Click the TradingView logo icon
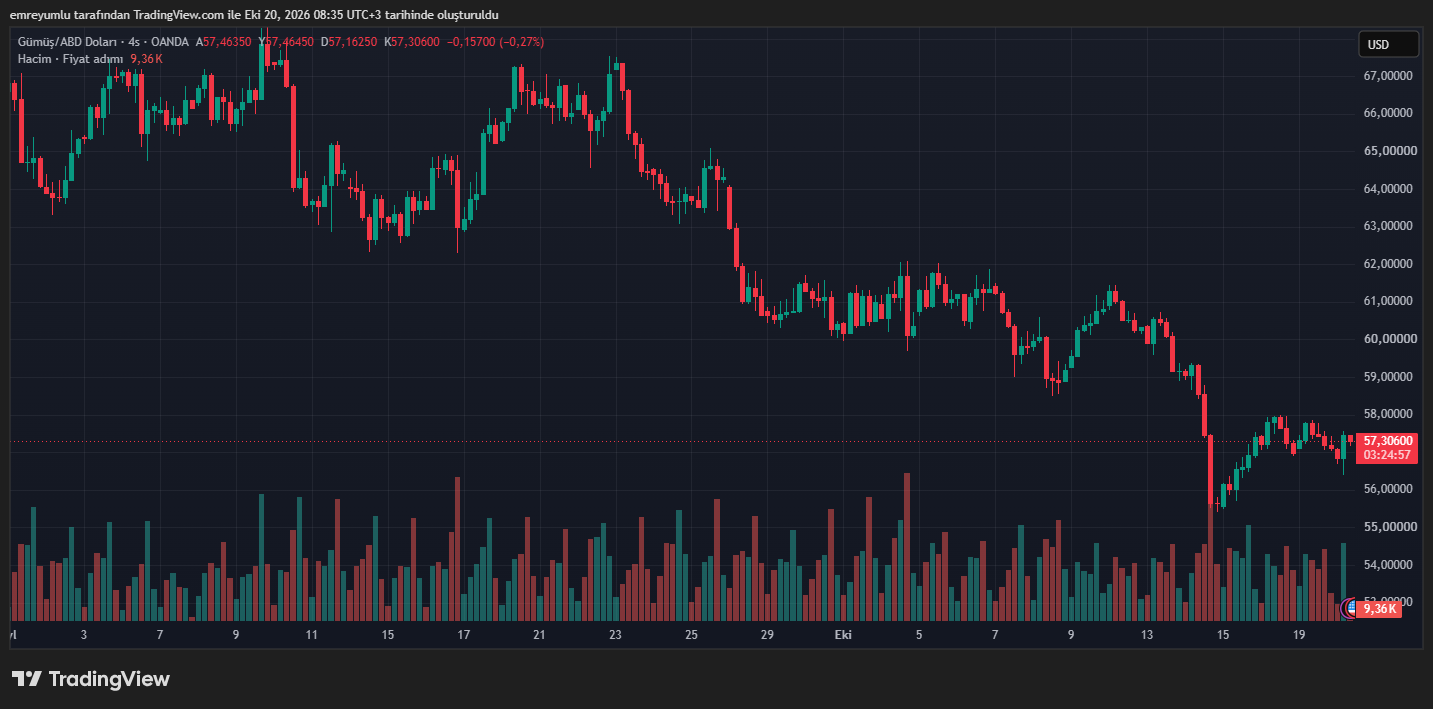Viewport: 1433px width, 709px height. click(26, 679)
